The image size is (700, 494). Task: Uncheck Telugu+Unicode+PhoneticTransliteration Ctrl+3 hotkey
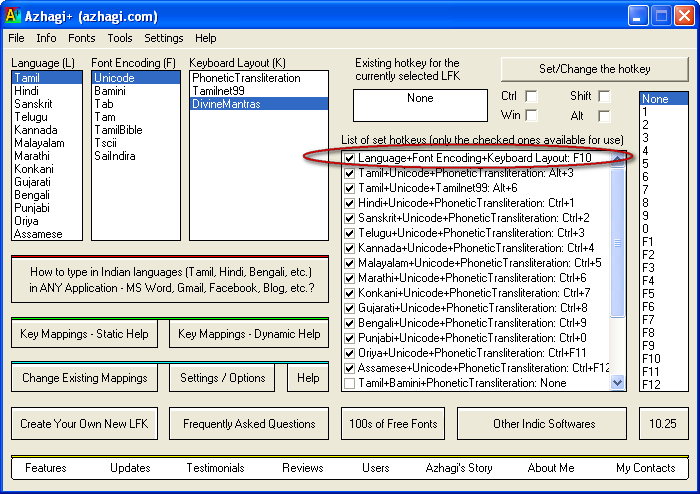tap(350, 233)
